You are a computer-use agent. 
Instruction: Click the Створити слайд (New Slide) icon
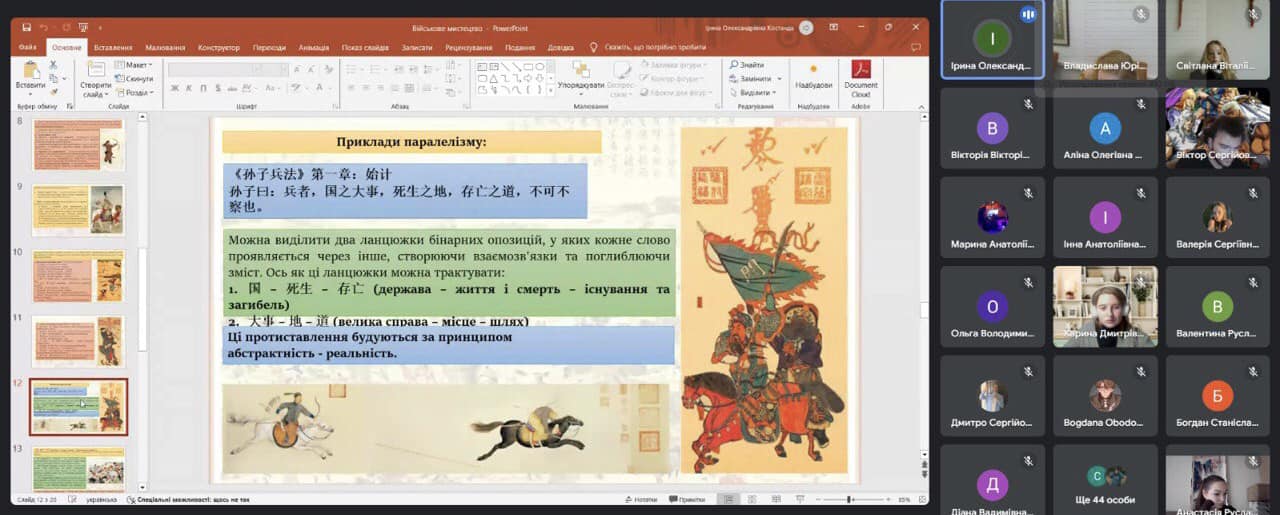[96, 71]
